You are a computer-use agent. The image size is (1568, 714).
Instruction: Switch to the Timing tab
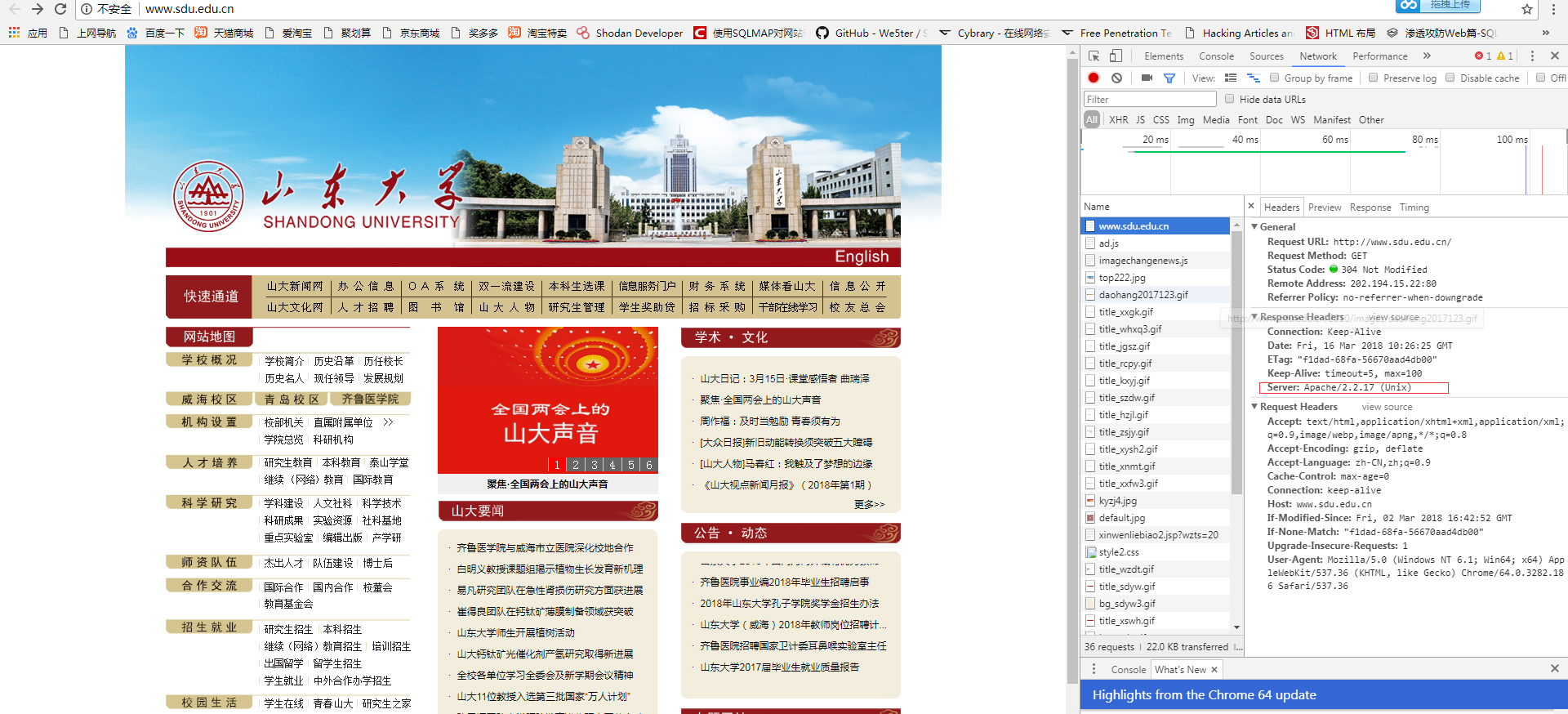(1414, 208)
